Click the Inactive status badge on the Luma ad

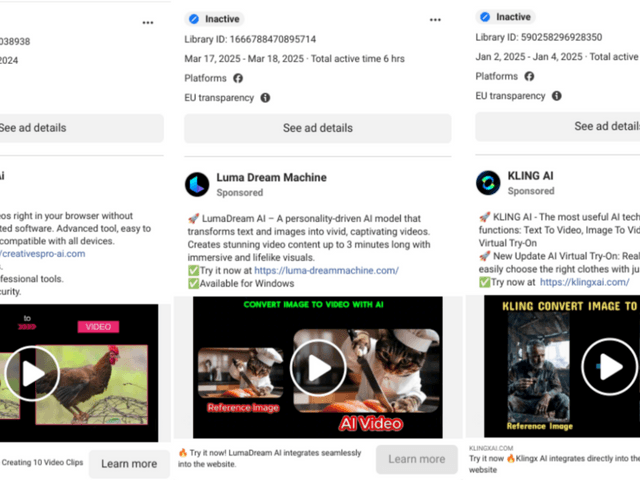(214, 19)
